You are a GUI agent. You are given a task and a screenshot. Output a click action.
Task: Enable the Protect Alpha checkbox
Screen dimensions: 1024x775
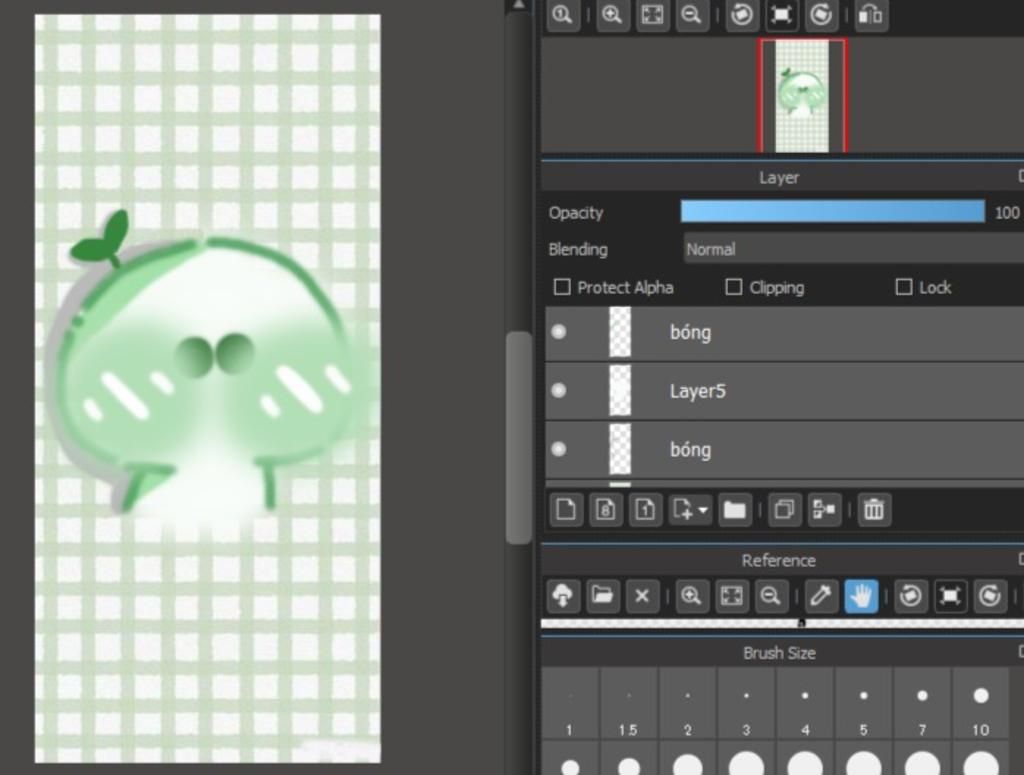[x=562, y=287]
